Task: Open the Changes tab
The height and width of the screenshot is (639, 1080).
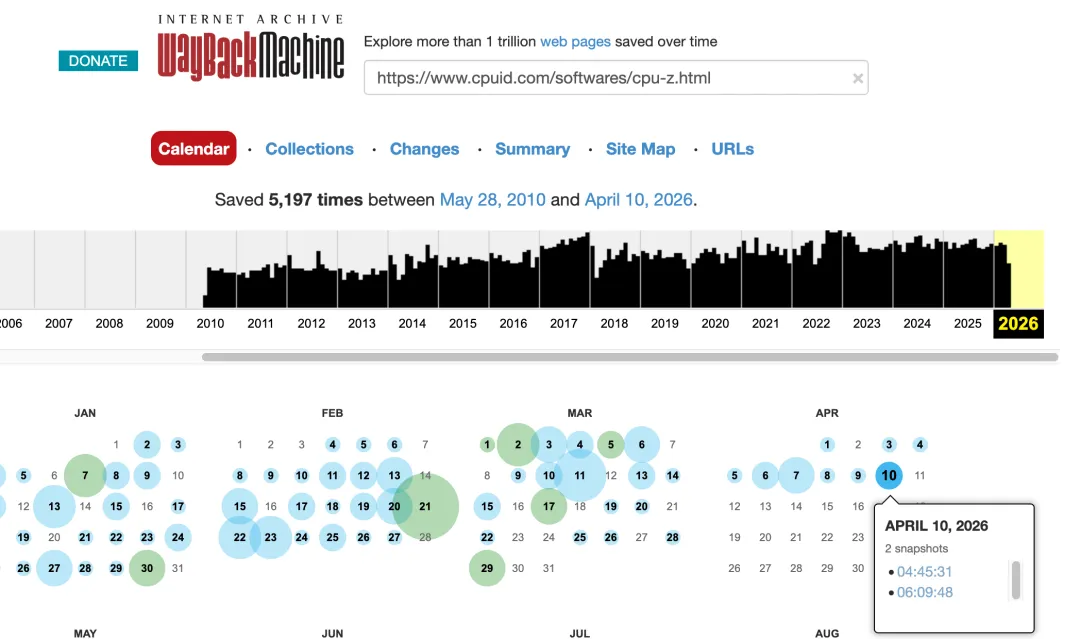Action: [x=424, y=149]
